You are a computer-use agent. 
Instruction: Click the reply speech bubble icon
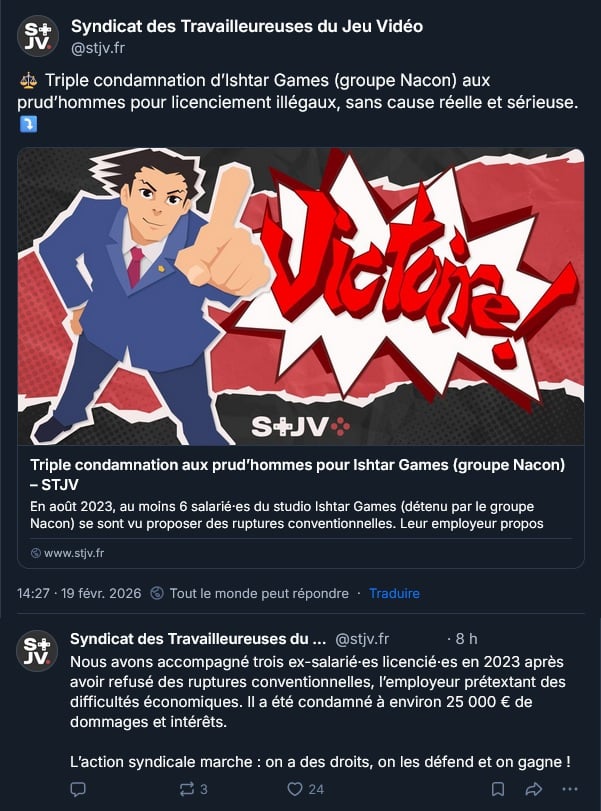[78, 789]
